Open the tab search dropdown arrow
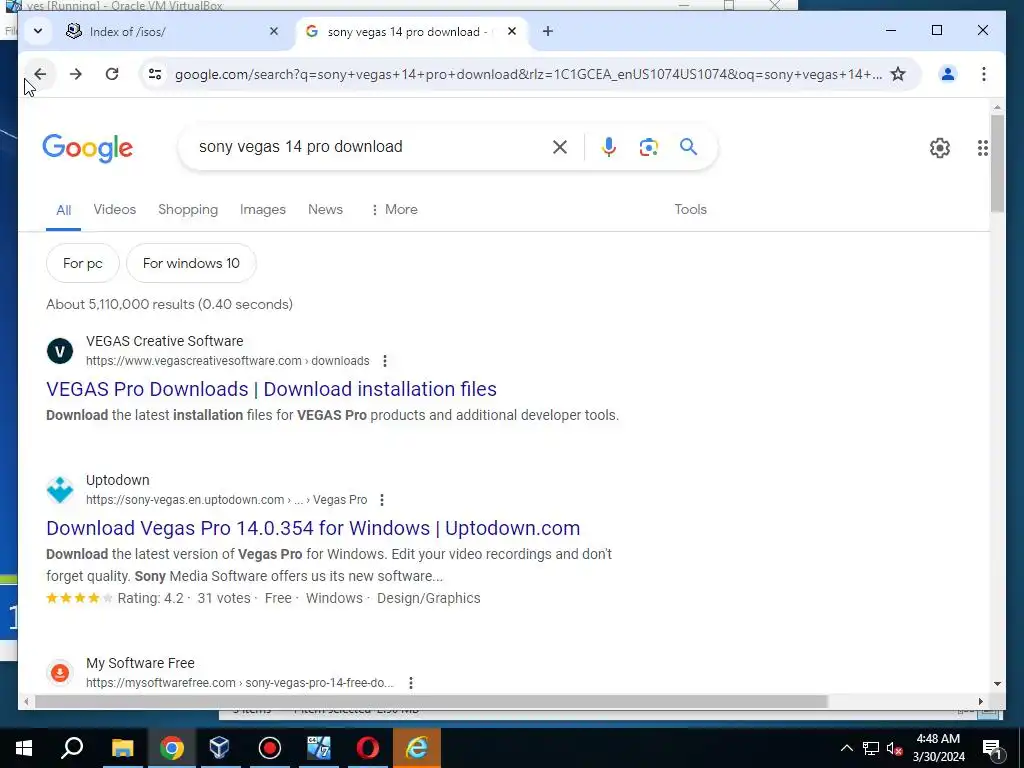 click(38, 31)
